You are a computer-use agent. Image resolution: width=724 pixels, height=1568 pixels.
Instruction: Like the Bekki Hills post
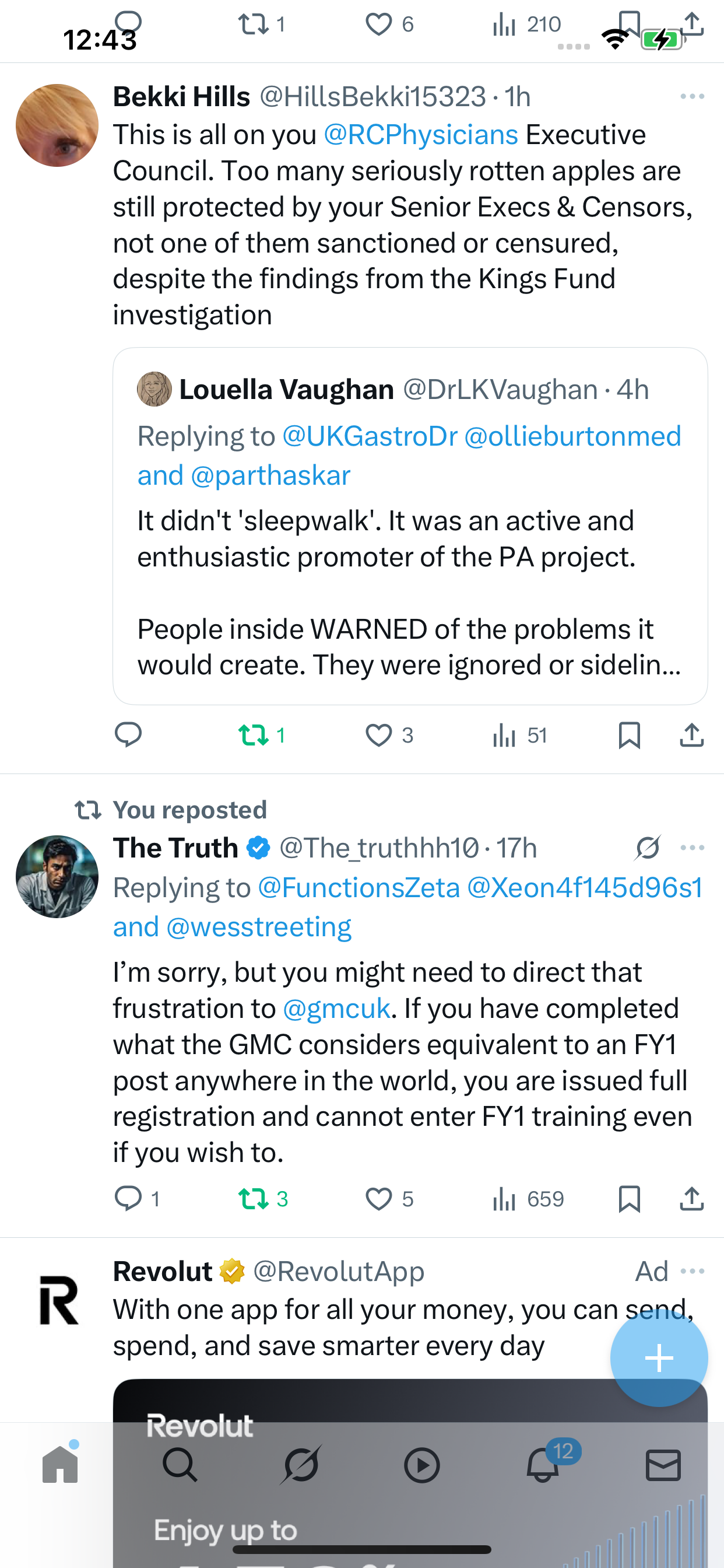(379, 734)
